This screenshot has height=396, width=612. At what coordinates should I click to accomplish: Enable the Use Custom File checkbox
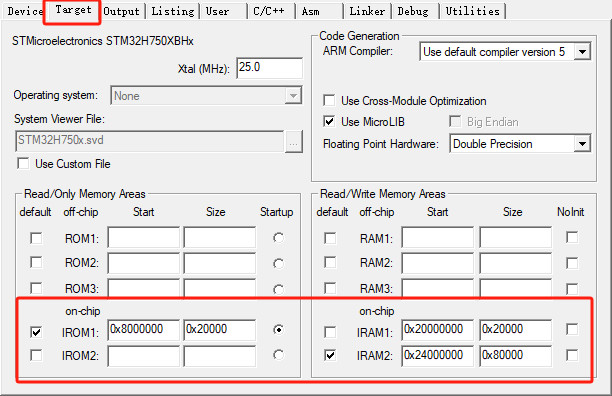[x=23, y=163]
